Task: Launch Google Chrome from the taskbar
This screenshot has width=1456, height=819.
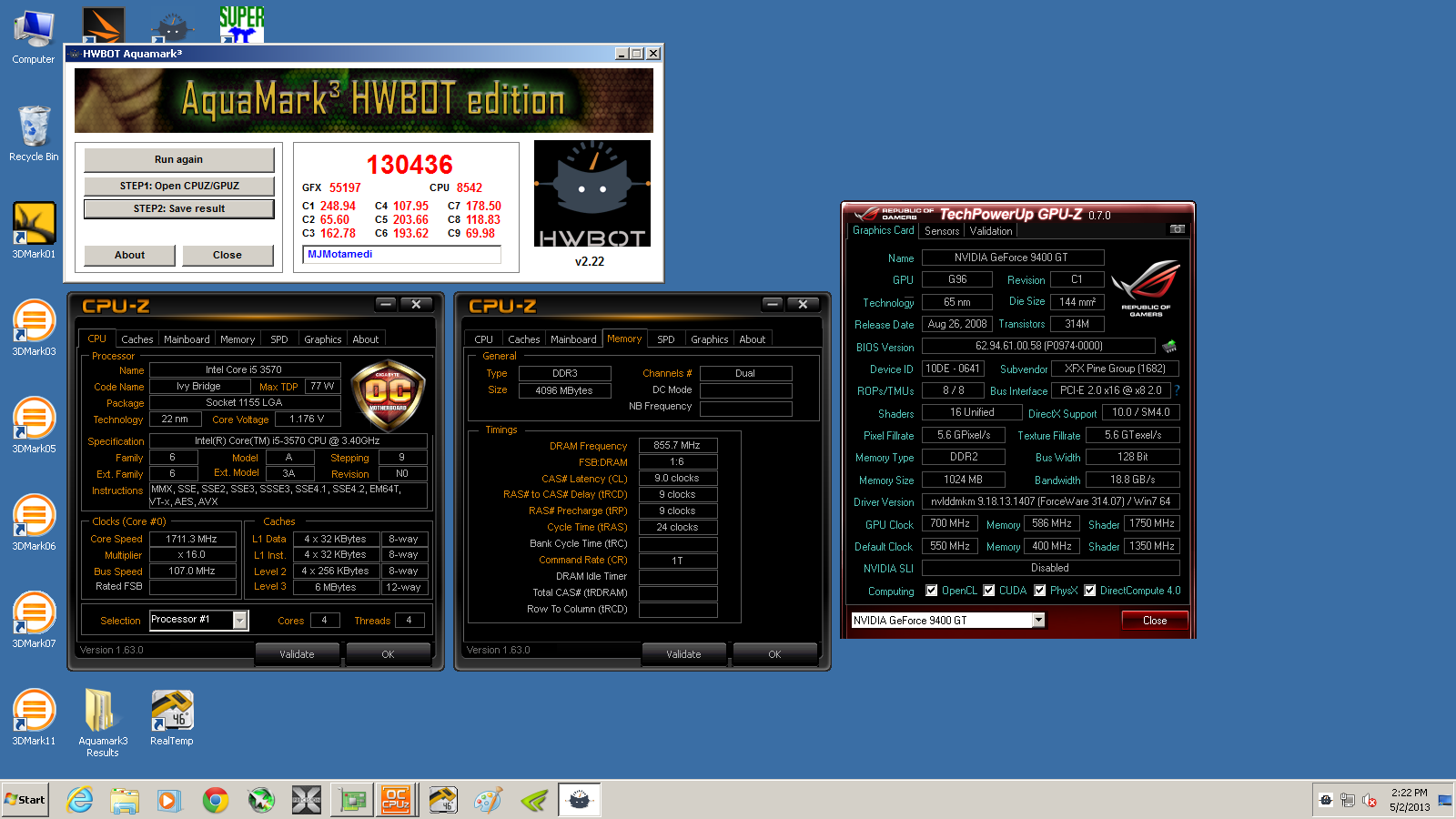Action: 216,800
